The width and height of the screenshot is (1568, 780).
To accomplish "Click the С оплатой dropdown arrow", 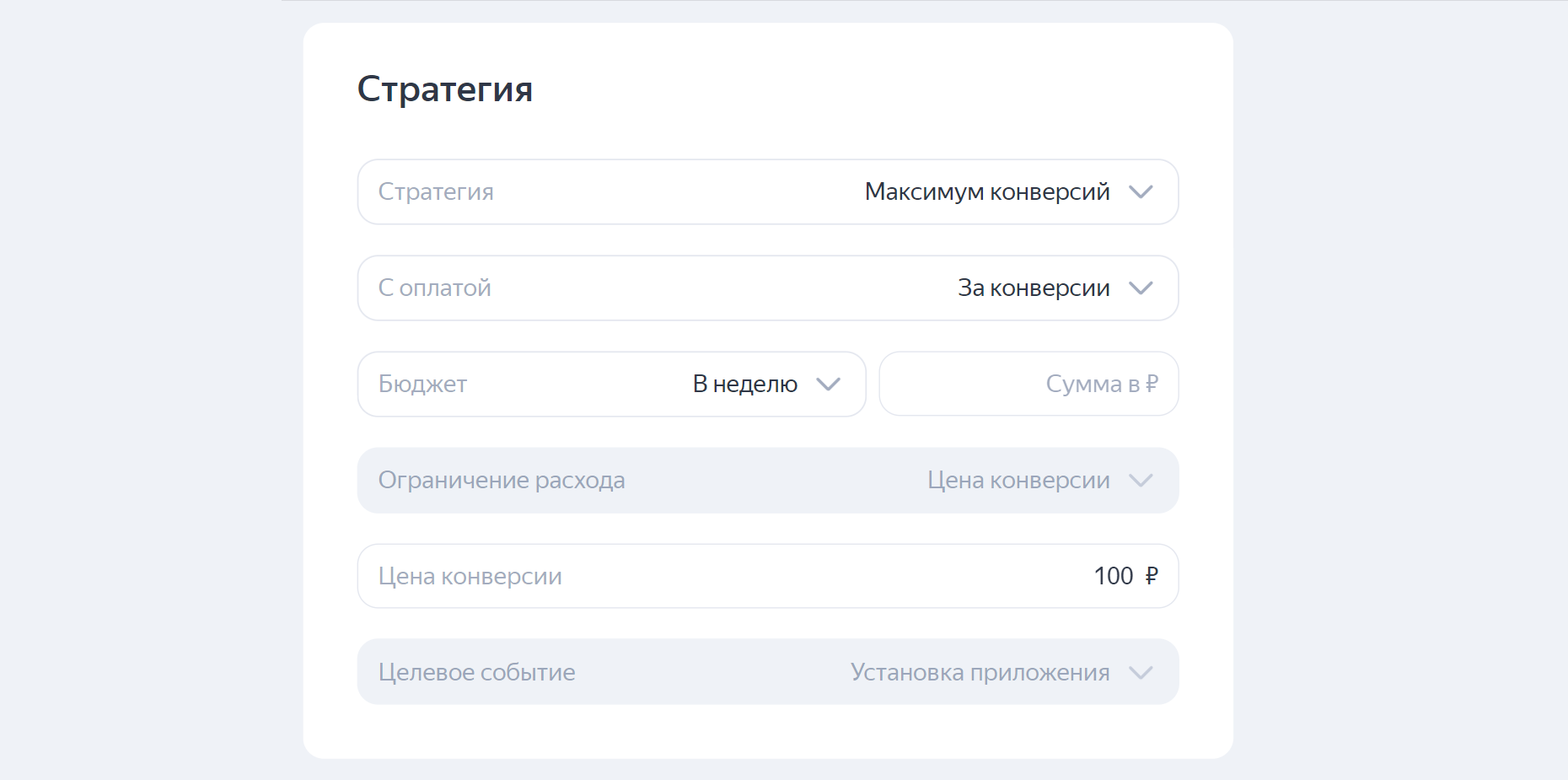I will coord(1142,288).
